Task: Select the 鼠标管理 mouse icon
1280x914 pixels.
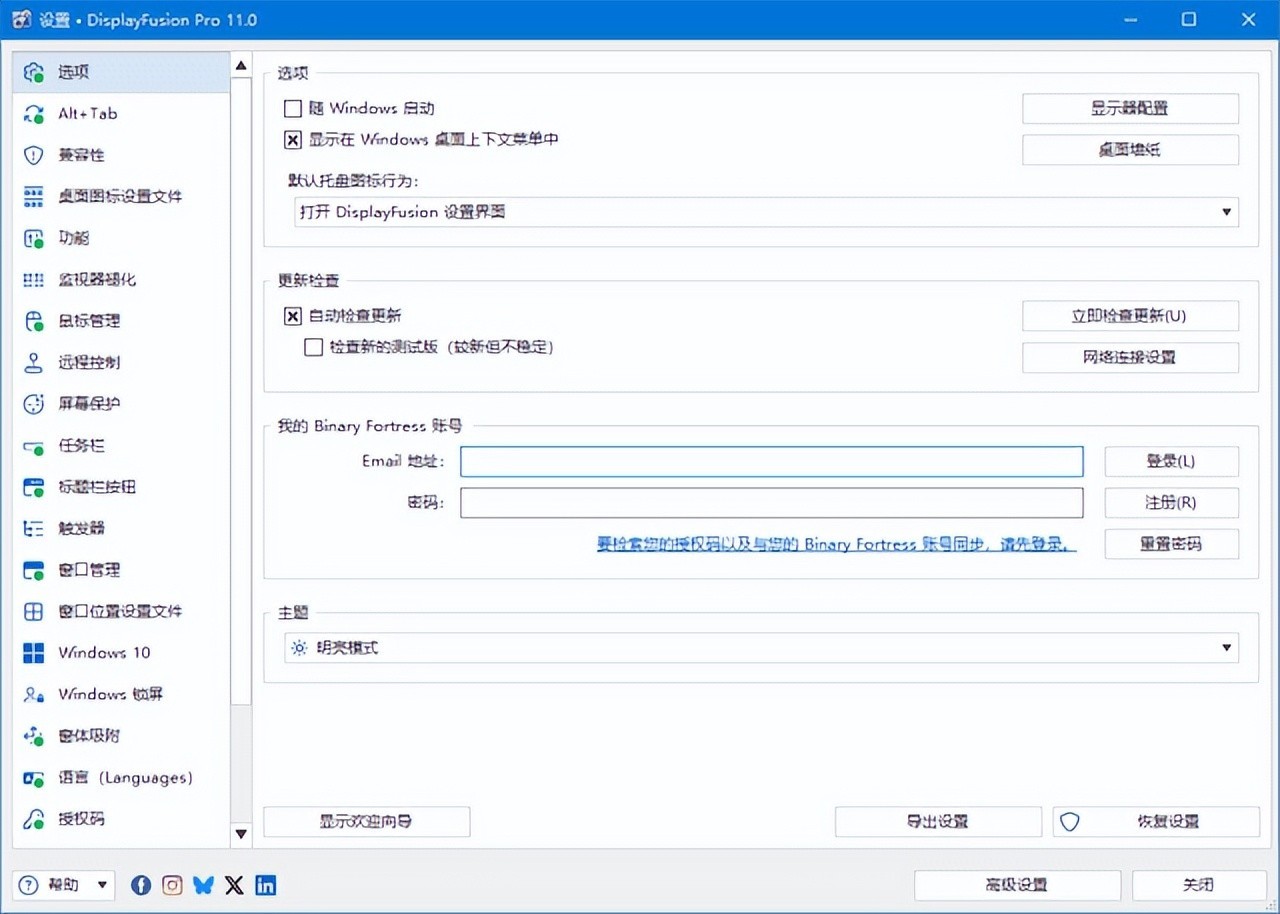Action: pyautogui.click(x=34, y=321)
